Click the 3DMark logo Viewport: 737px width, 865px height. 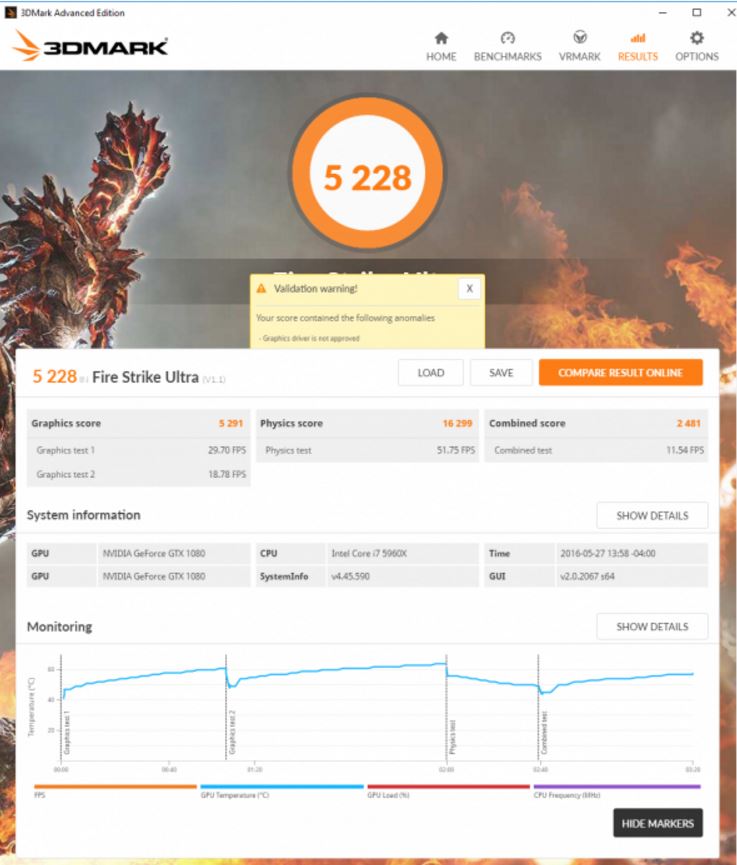[x=90, y=46]
